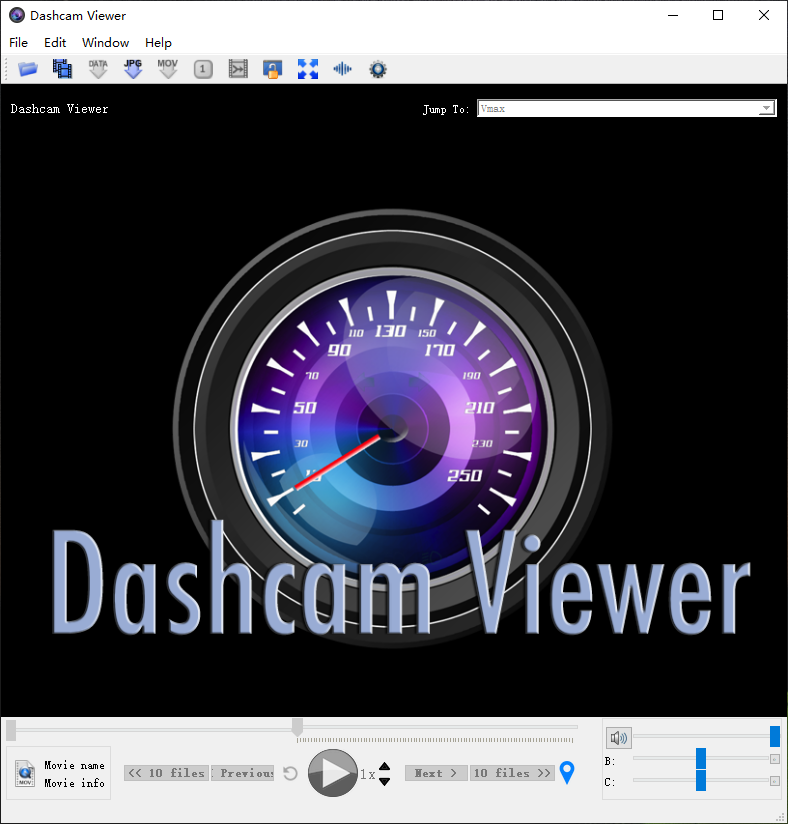Screen dimensions: 788x824
Task: Click the 'Movie name' label
Action: [x=74, y=765]
